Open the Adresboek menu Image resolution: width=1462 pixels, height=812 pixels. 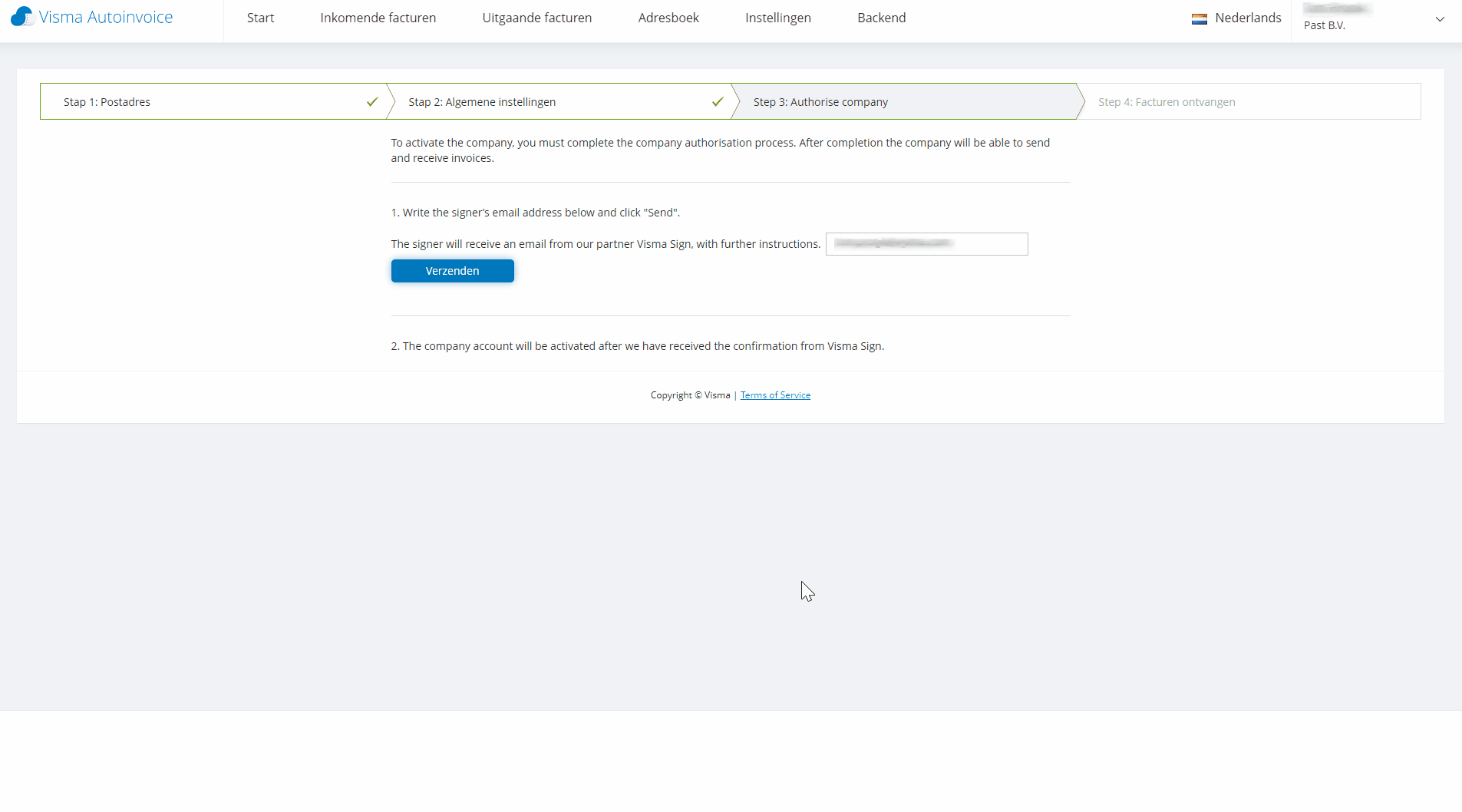(668, 18)
